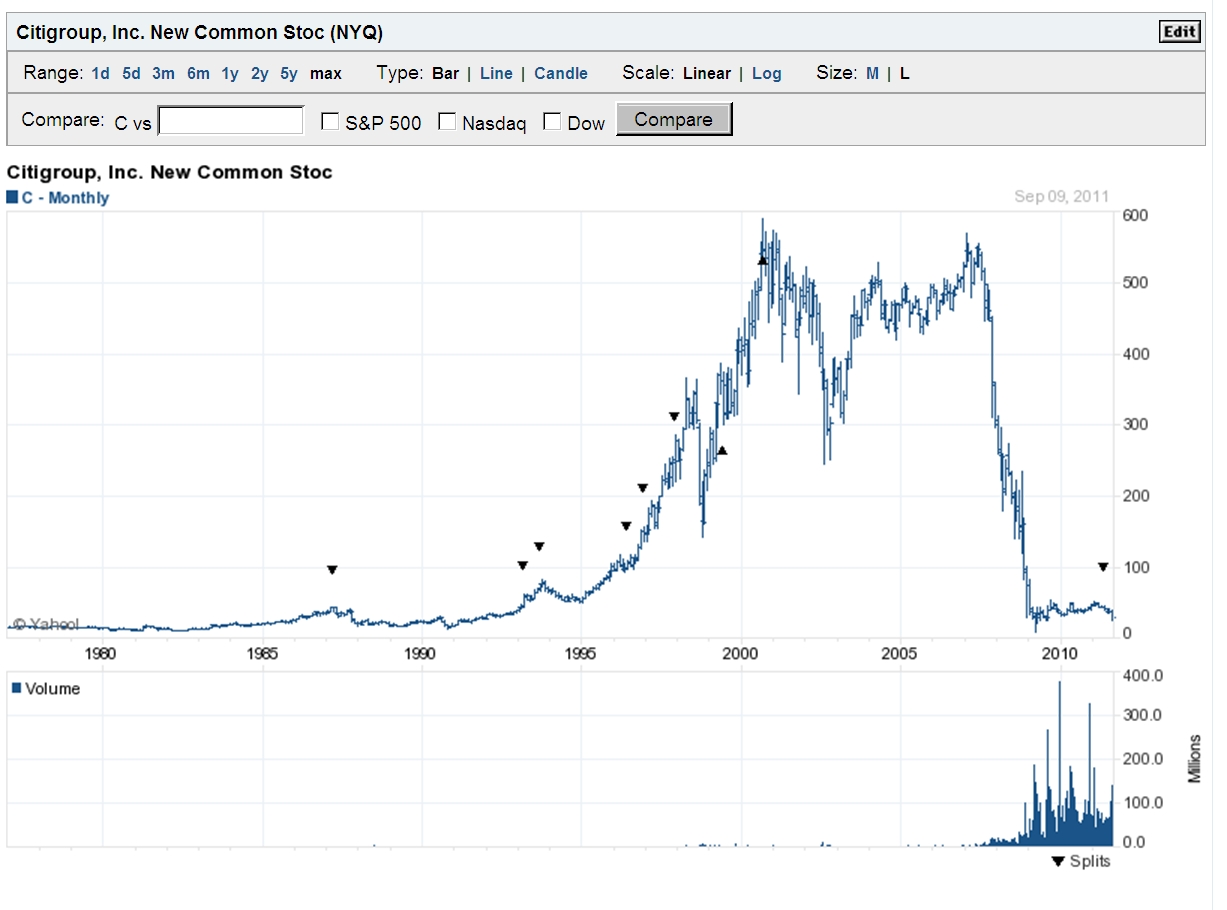This screenshot has width=1227, height=910.
Task: Set chart size to M
Action: point(872,73)
